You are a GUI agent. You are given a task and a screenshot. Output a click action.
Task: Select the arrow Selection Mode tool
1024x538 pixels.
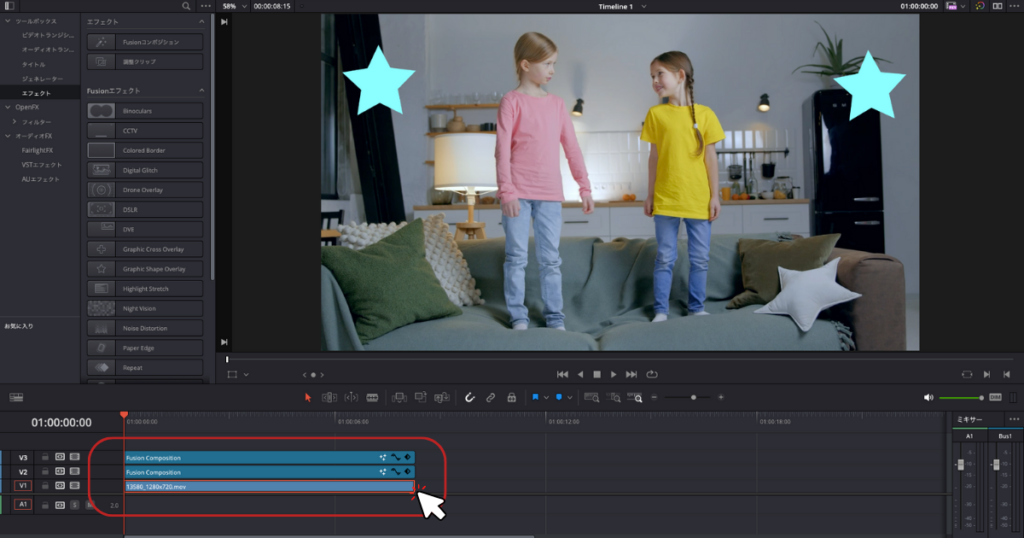[308, 397]
